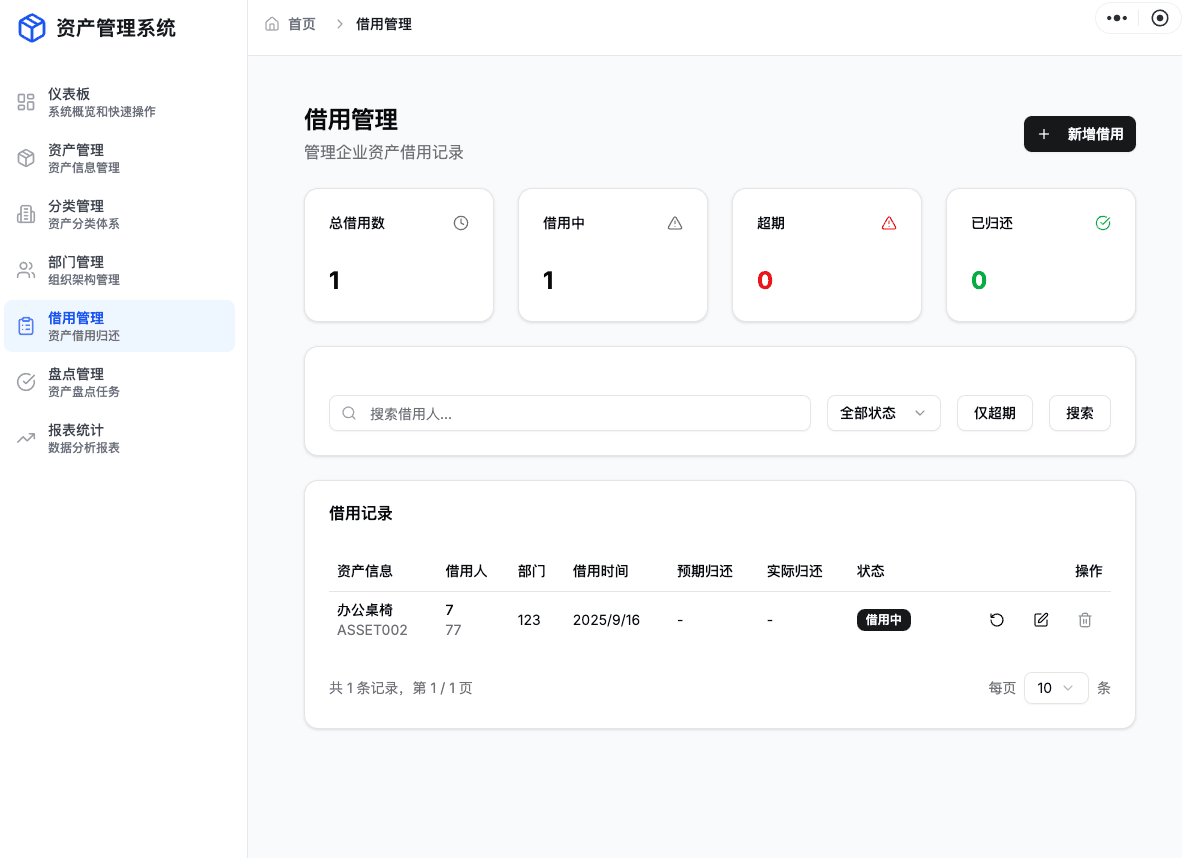Image resolution: width=1182 pixels, height=858 pixels.
Task: Click the department management people icon
Action: (26, 270)
